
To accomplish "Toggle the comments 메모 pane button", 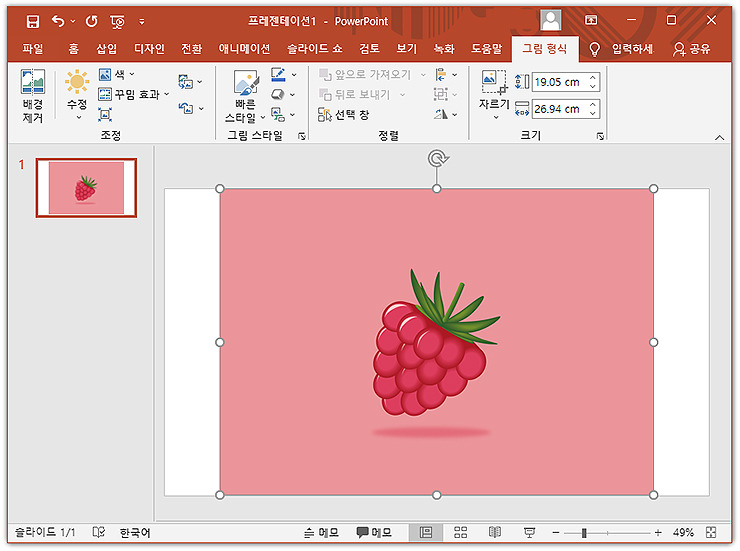I will click(374, 533).
